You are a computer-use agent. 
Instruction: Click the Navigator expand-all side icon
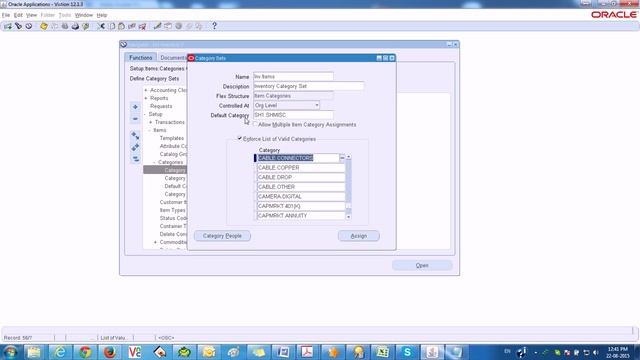pyautogui.click(x=135, y=147)
